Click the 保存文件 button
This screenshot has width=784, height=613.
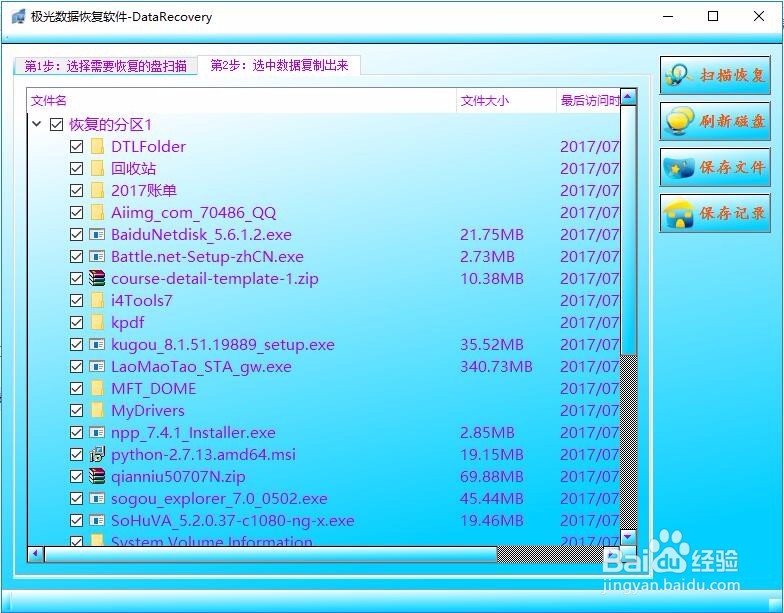click(x=715, y=167)
